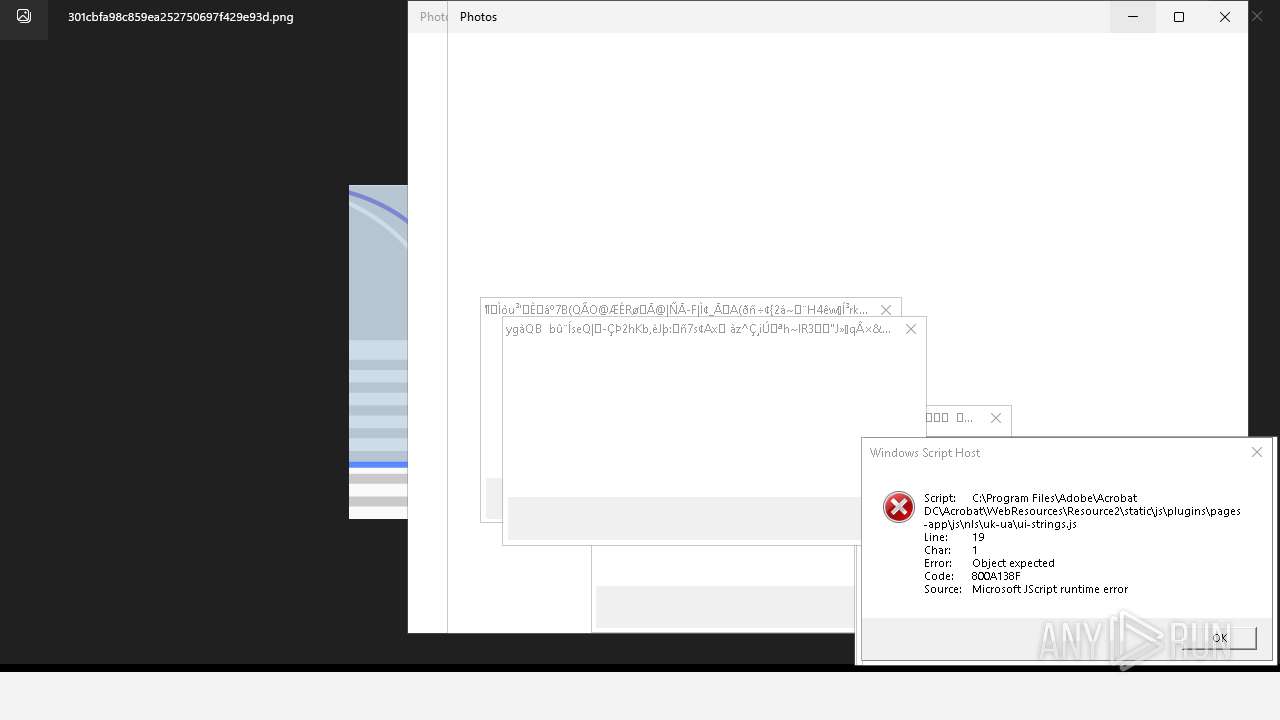This screenshot has height=720, width=1280.
Task: Click the 'Object expected' error text
Action: (1013, 563)
